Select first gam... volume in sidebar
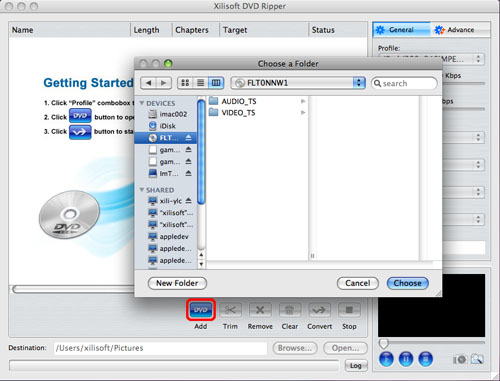 pyautogui.click(x=165, y=150)
